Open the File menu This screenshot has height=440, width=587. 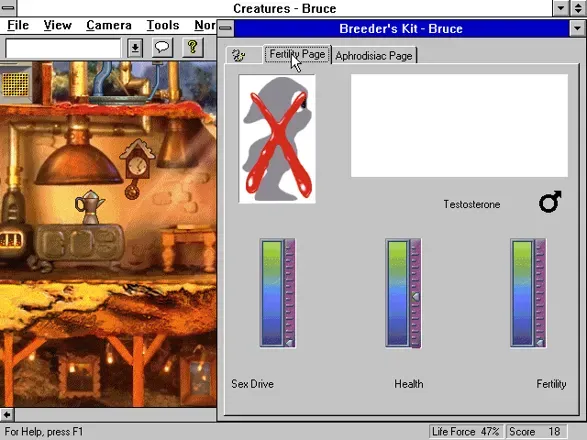[x=18, y=25]
